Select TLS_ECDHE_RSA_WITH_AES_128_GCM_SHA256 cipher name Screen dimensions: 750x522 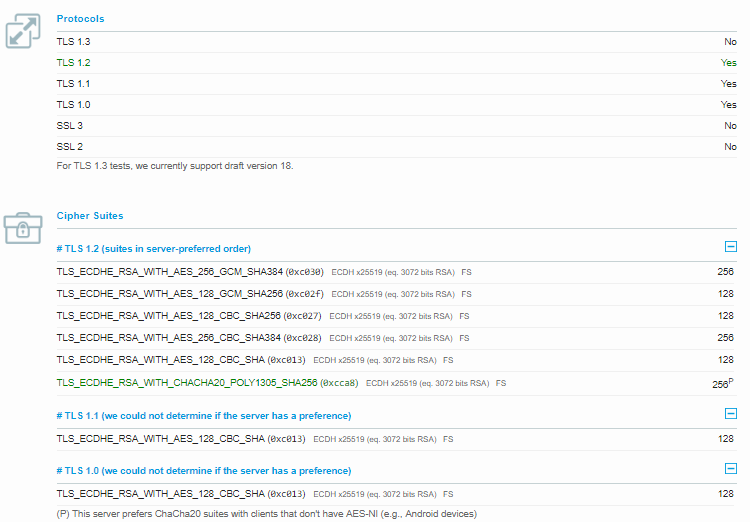(170, 294)
